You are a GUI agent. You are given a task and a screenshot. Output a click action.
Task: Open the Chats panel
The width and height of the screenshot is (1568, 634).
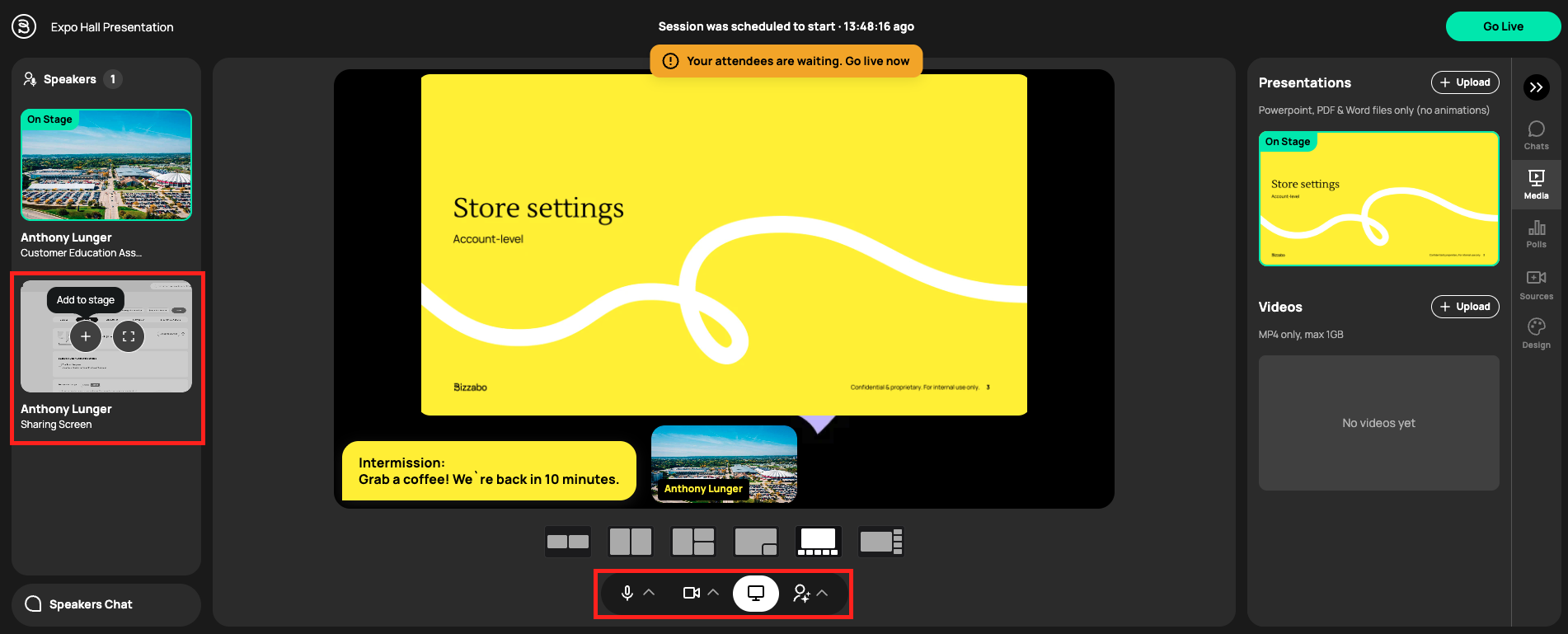click(x=1536, y=135)
